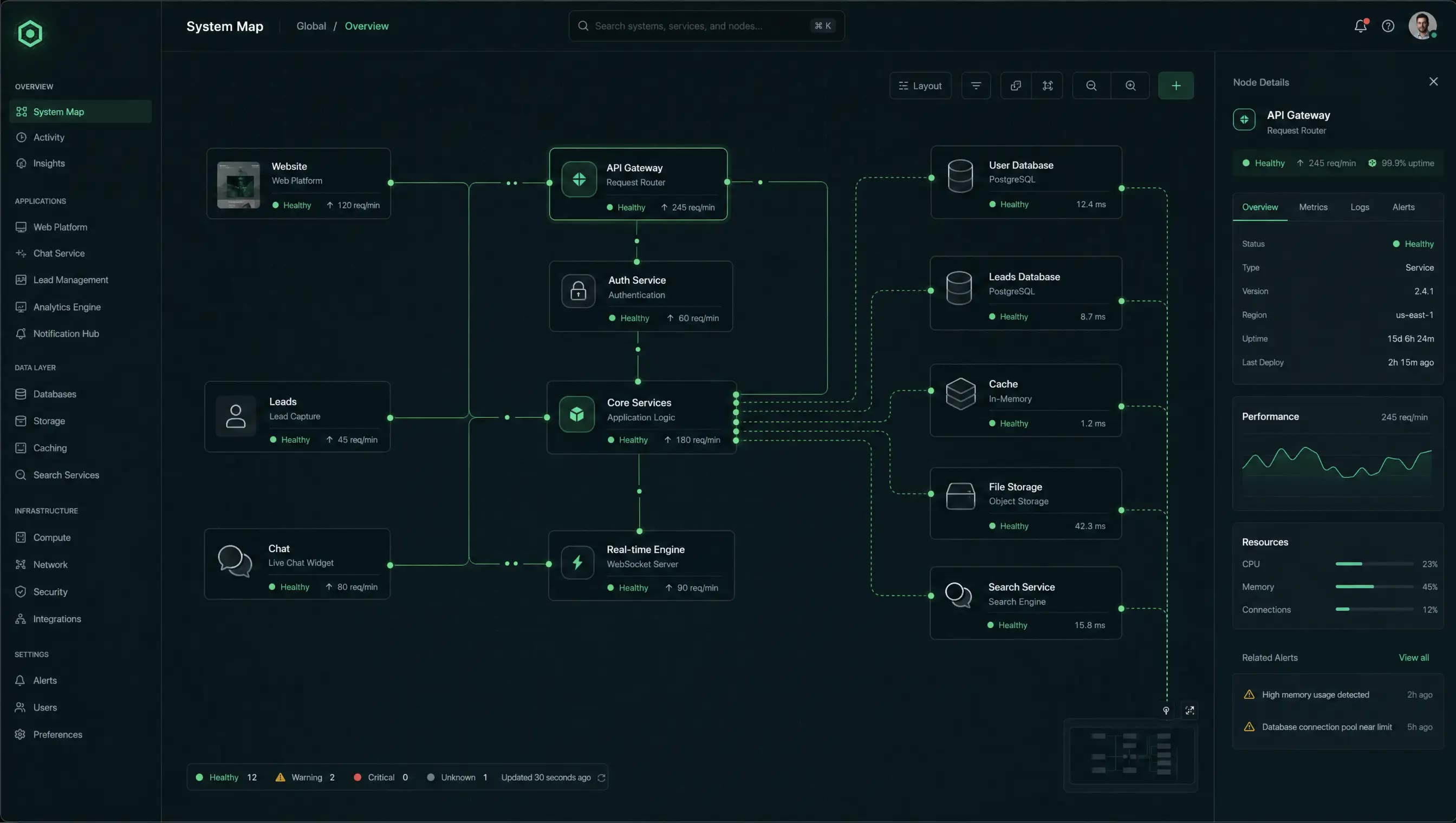Click the green plus add node button
The image size is (1456, 823).
coord(1176,86)
